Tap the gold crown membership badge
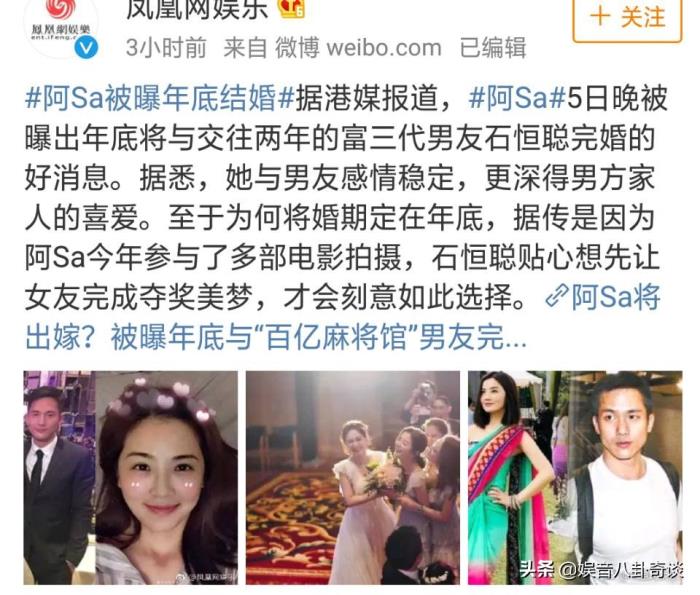This screenshot has height=595, width=700. click(x=292, y=8)
